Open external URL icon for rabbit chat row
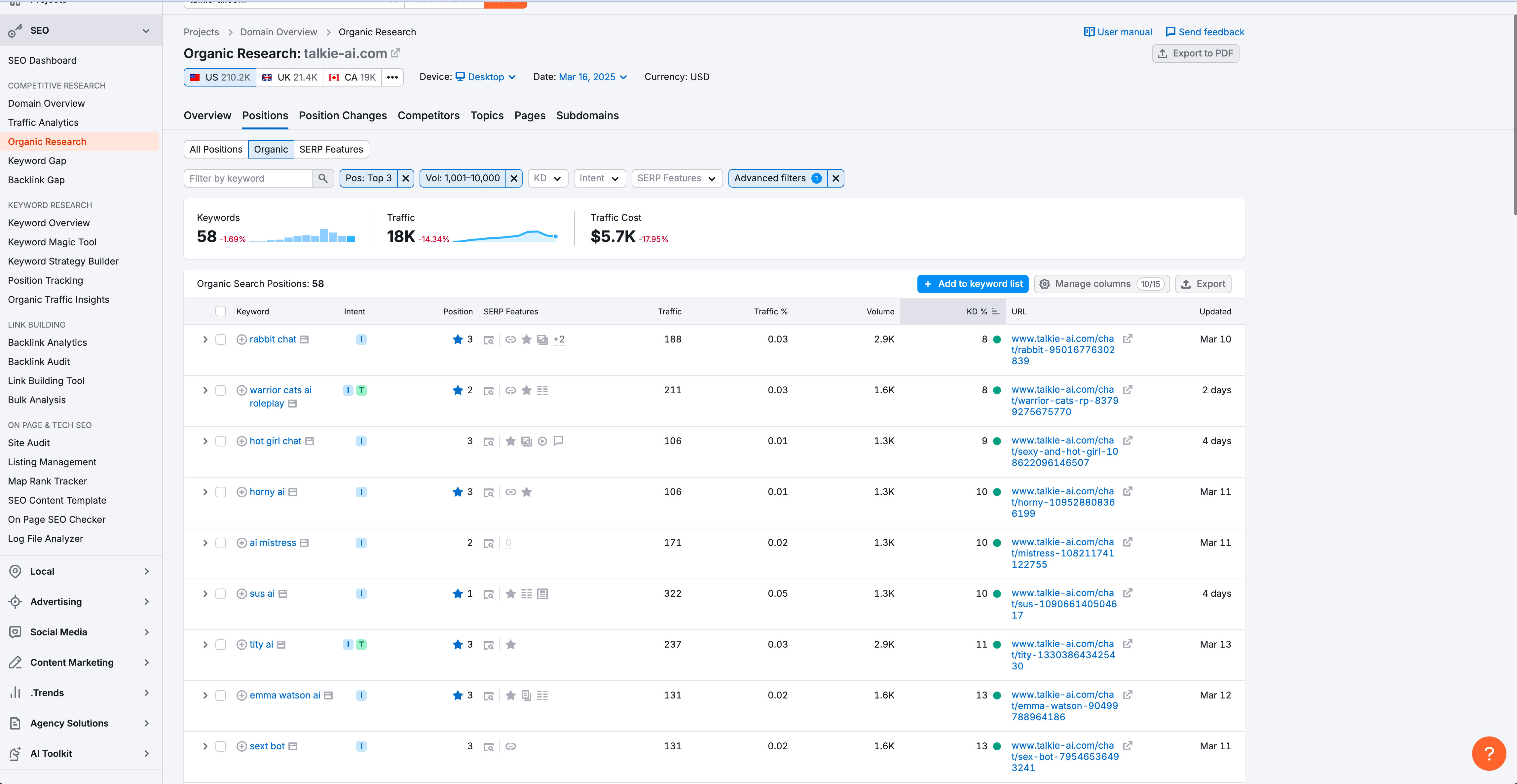The image size is (1517, 784). 1128,339
